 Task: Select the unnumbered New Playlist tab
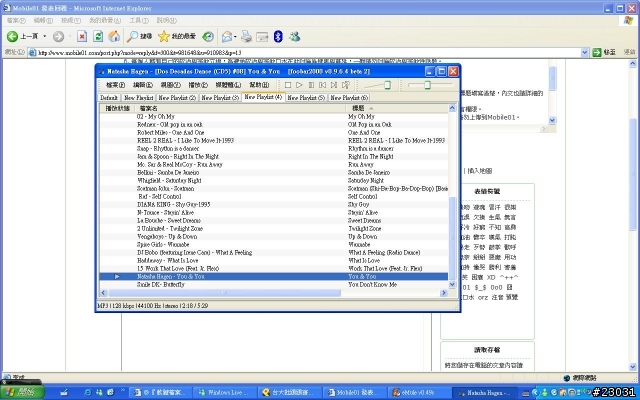pyautogui.click(x=138, y=98)
